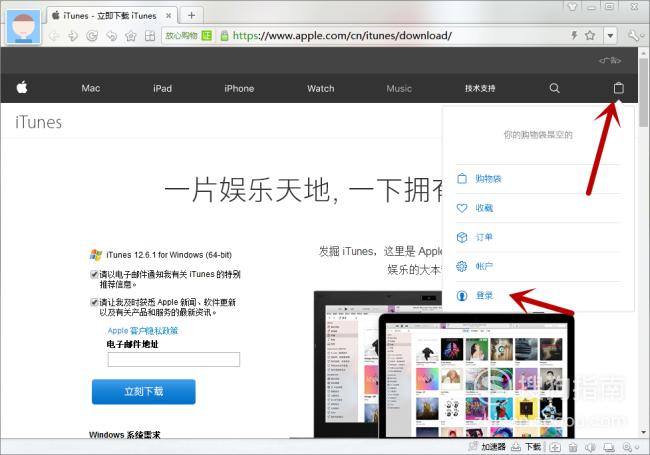Click the browser skin shirt icon
Screen dimensions: 650x455
click(x=572, y=6)
